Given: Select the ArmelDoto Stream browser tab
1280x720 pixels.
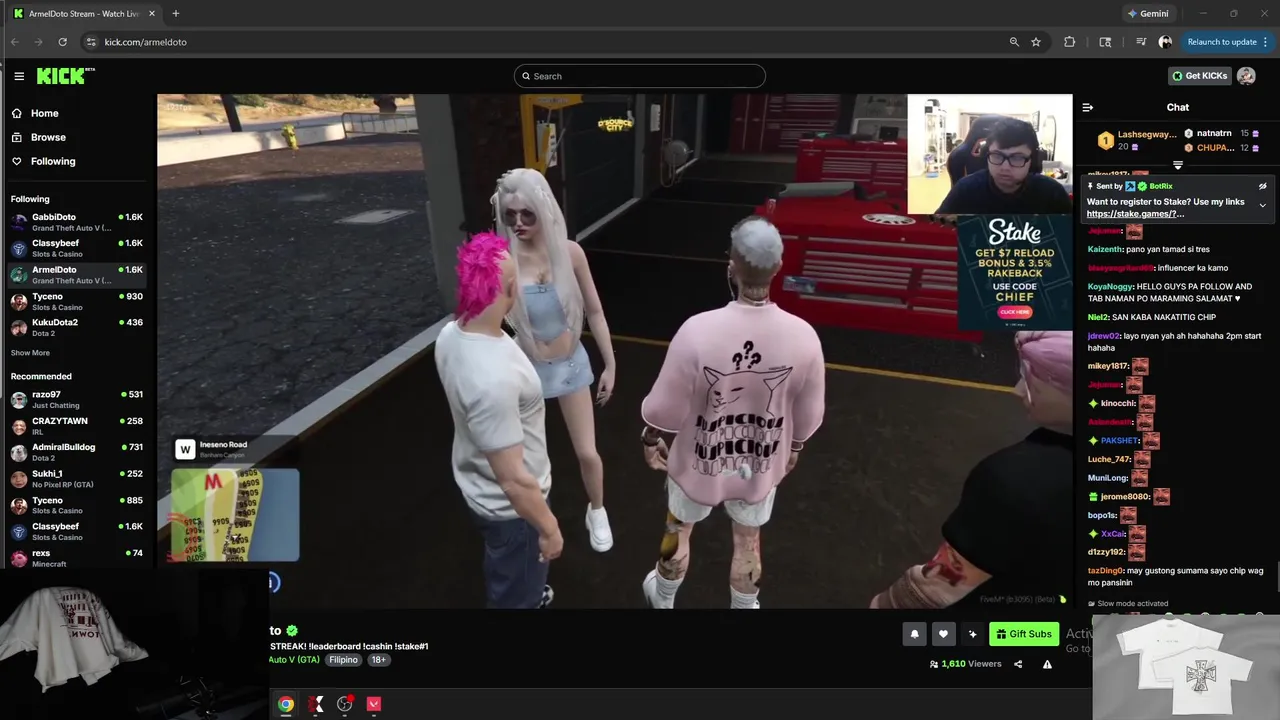Looking at the screenshot, I should pos(84,14).
